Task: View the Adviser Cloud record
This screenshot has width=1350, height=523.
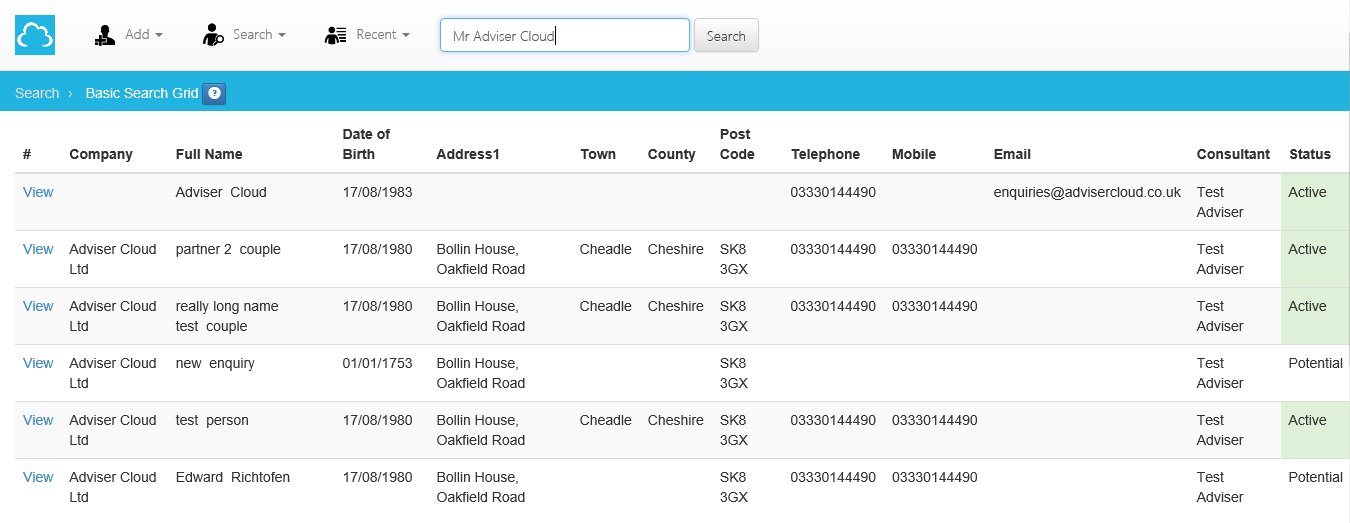Action: tap(38, 192)
